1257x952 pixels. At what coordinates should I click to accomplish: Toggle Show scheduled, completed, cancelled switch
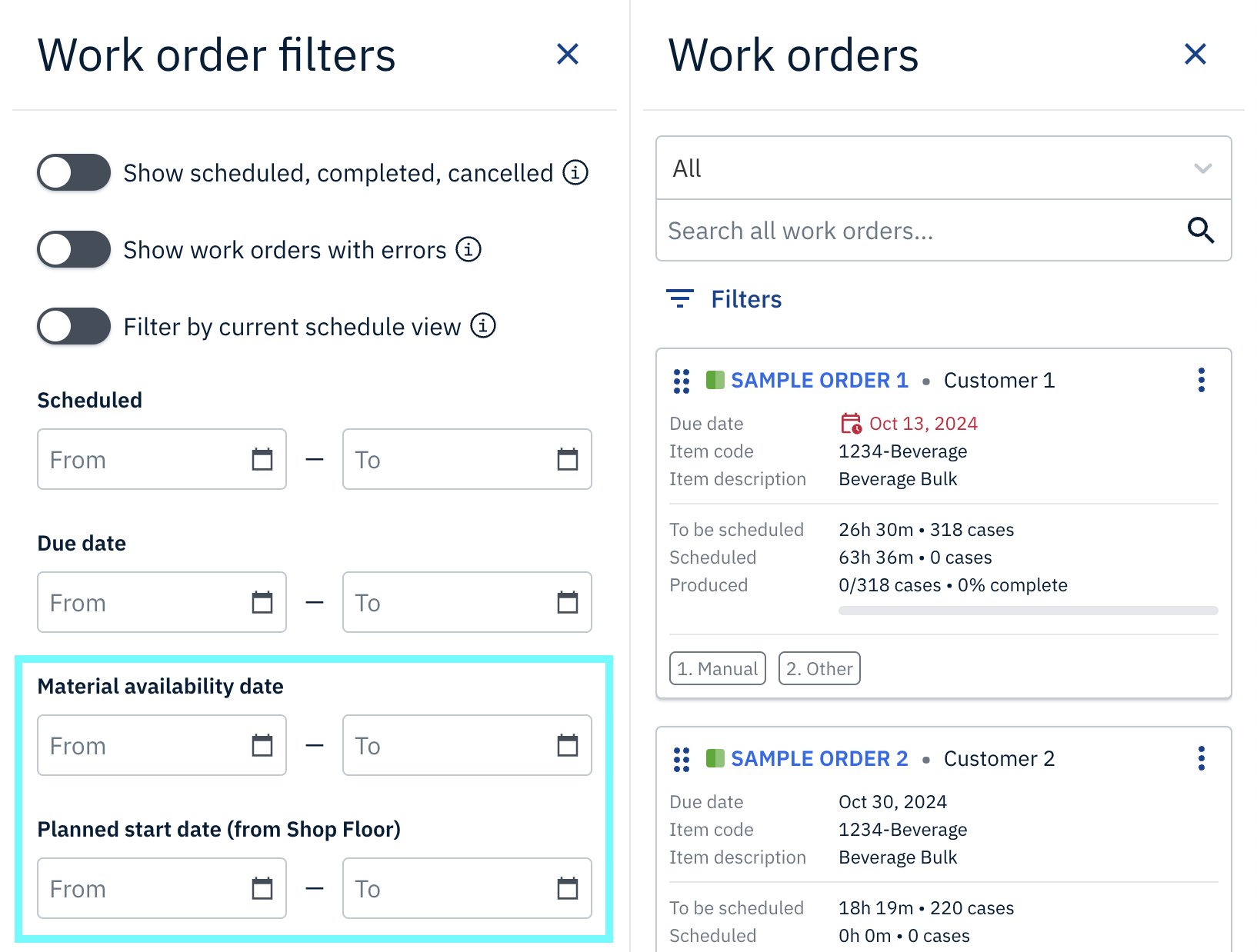(74, 172)
